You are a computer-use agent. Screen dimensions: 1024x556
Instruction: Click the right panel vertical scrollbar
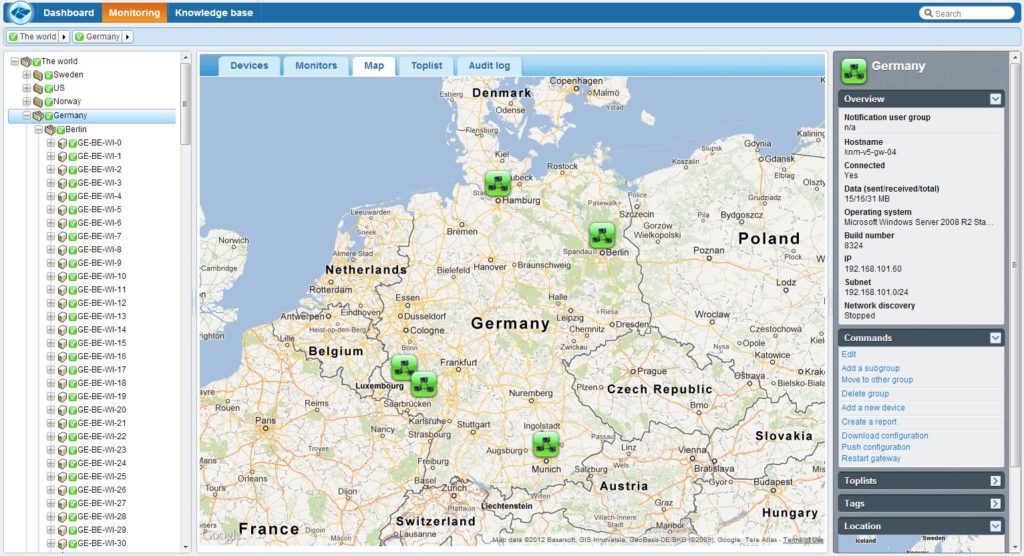click(1015, 265)
